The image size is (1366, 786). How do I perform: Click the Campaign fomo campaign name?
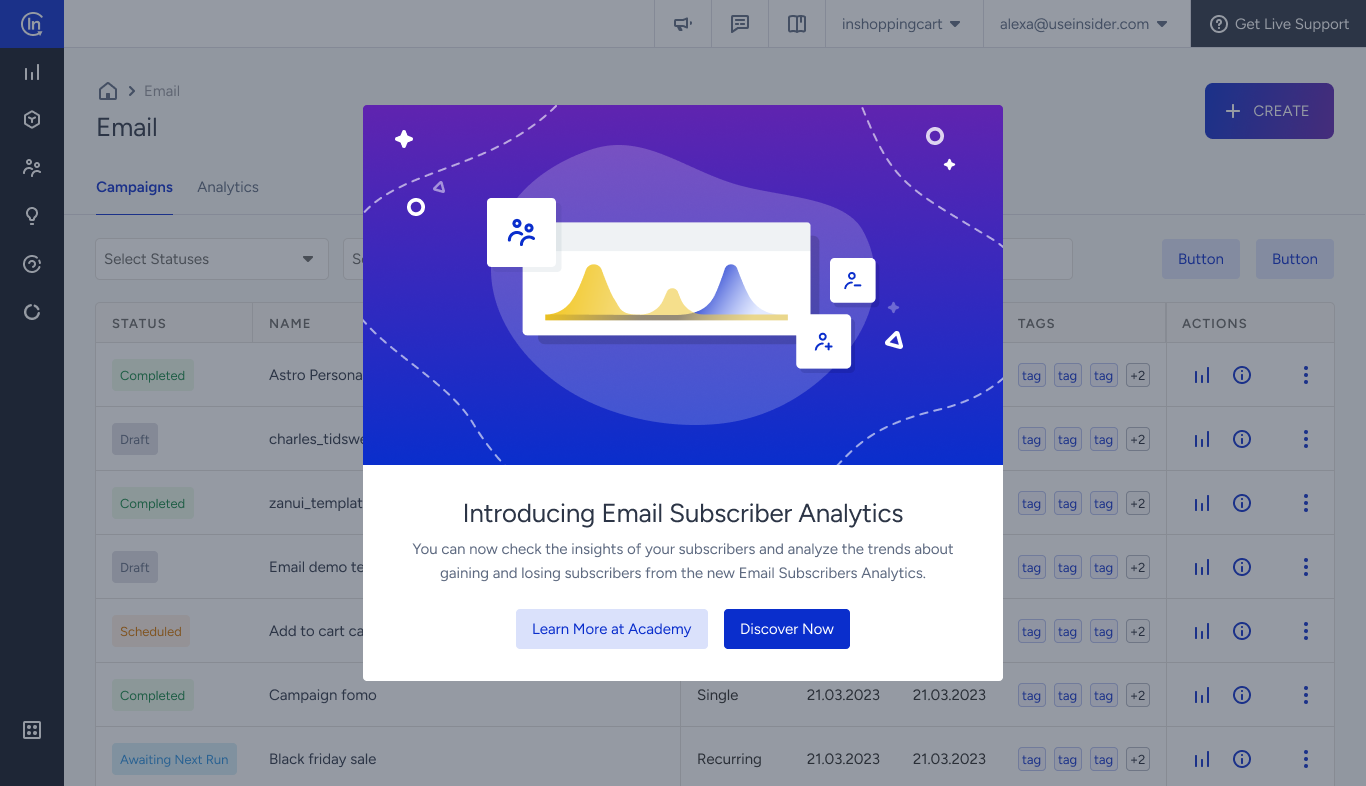click(x=323, y=695)
